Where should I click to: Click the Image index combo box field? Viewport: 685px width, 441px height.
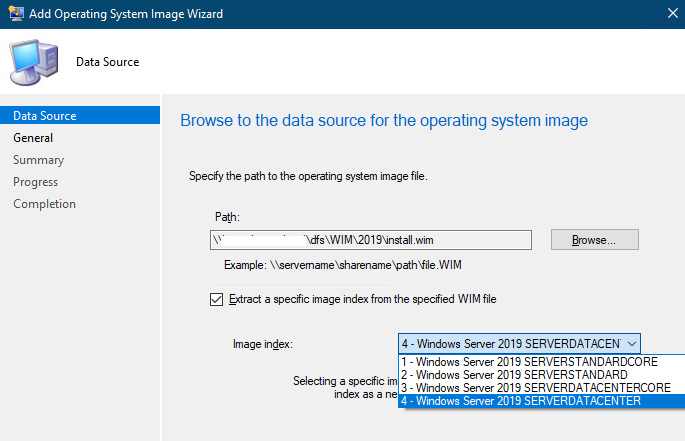(x=508, y=343)
